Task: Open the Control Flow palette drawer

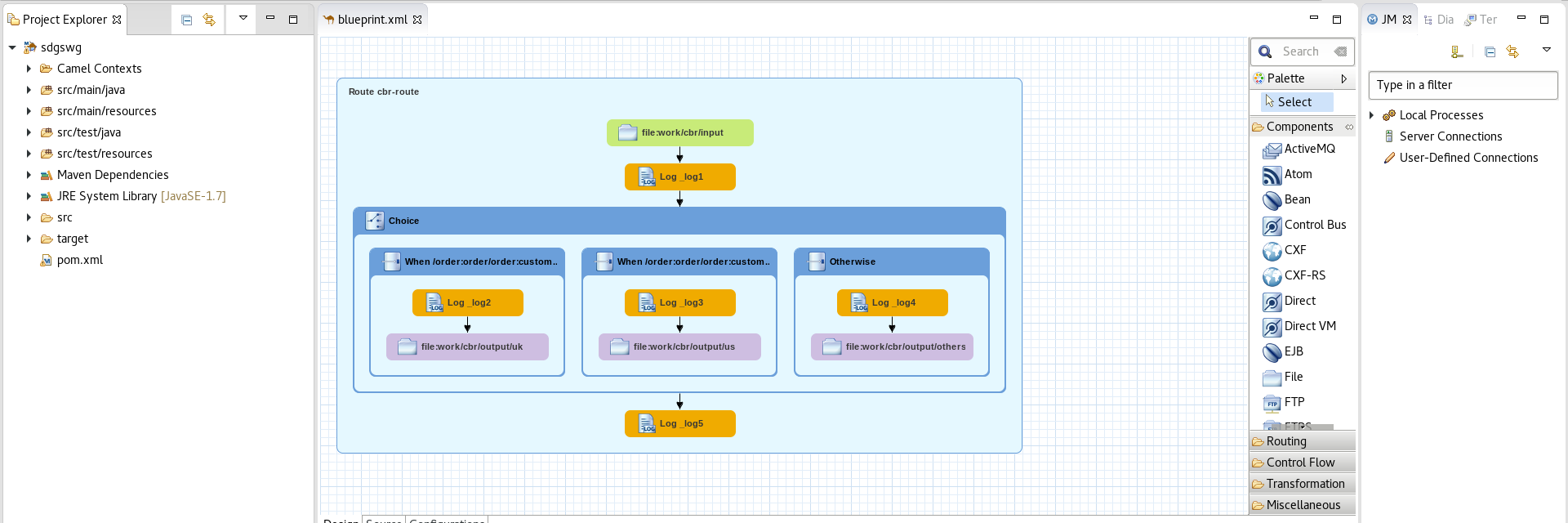Action: click(1303, 463)
